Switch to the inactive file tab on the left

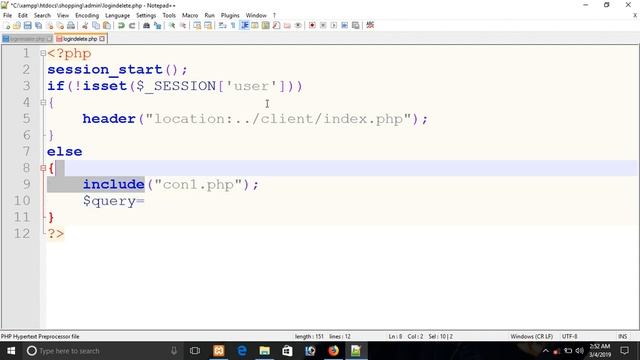[x=27, y=39]
